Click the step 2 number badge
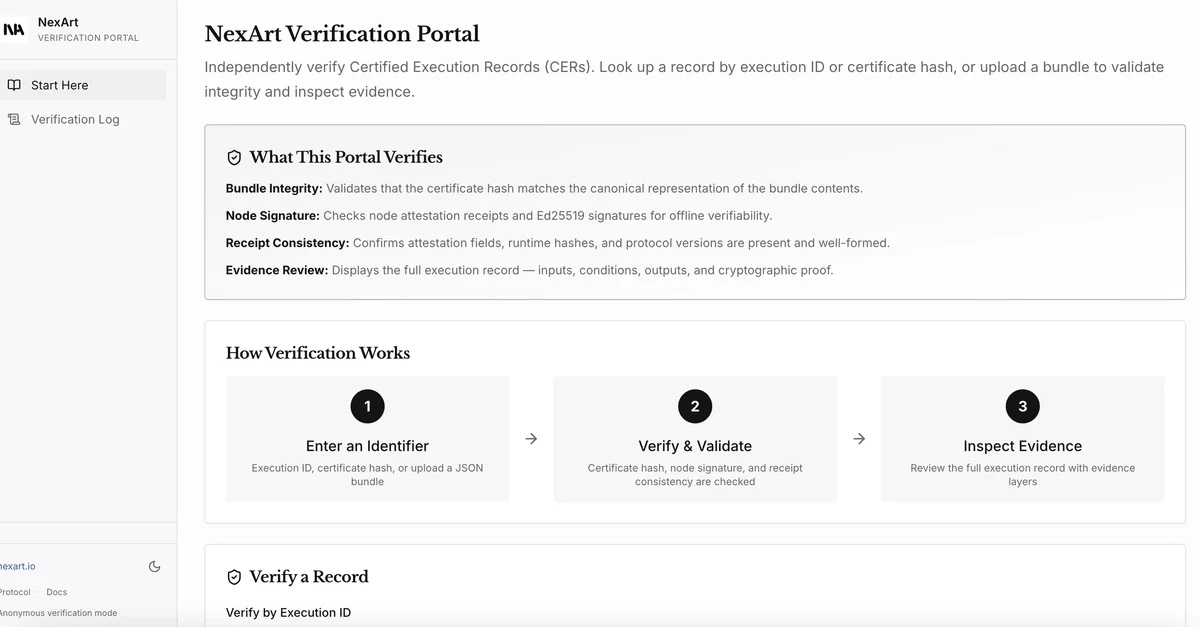 pos(695,406)
